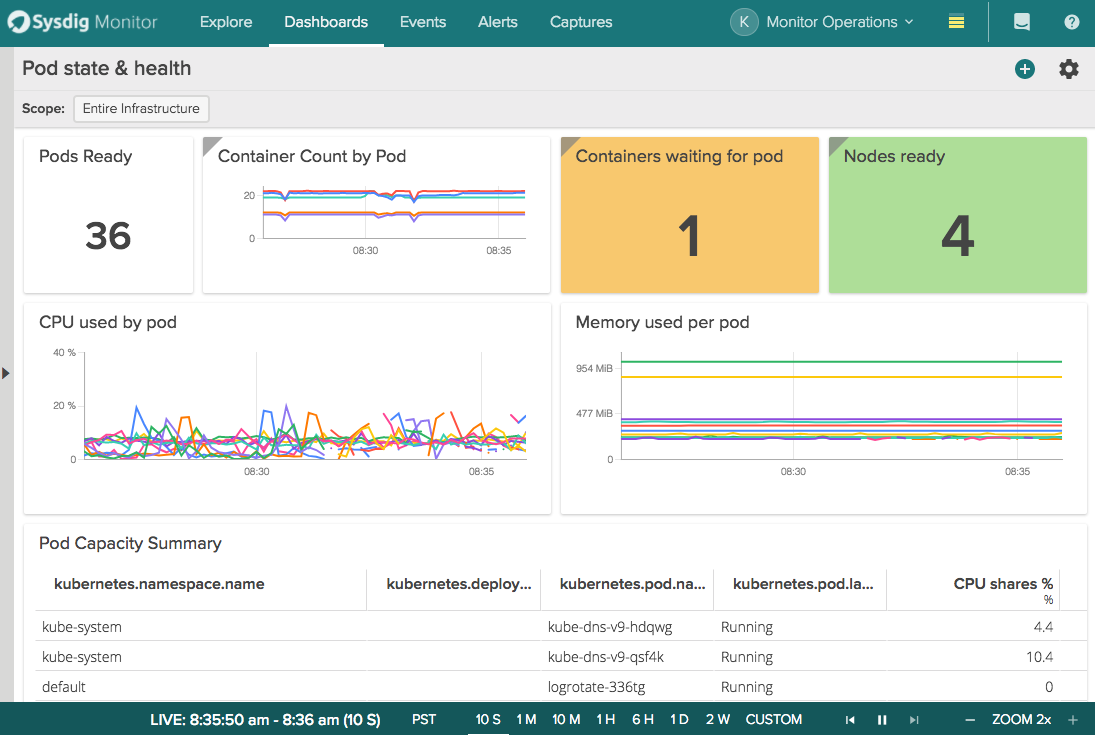Pause live data updates
Screen dimensions: 1095x735
[x=882, y=719]
